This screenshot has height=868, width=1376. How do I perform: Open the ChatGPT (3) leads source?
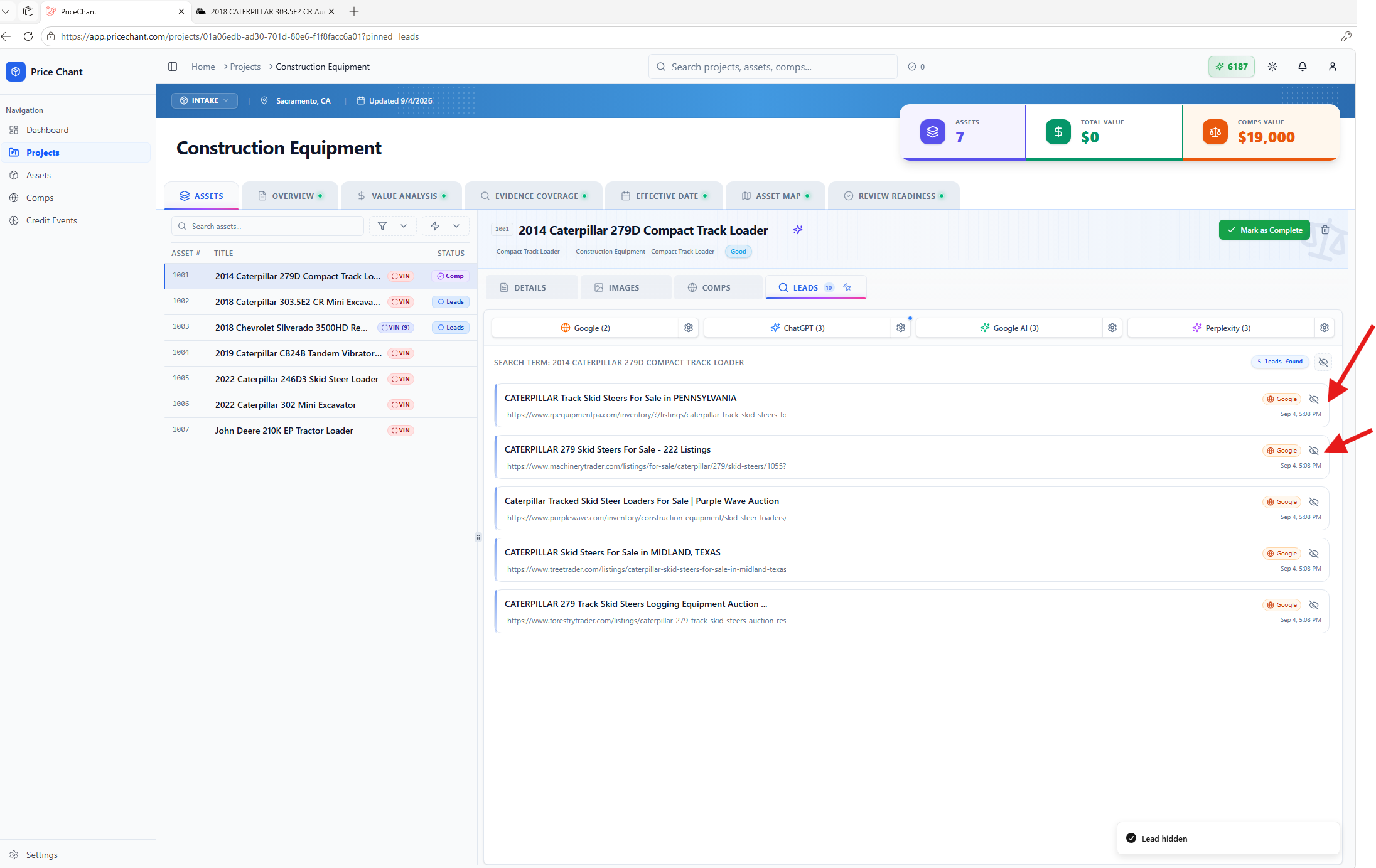pos(797,328)
